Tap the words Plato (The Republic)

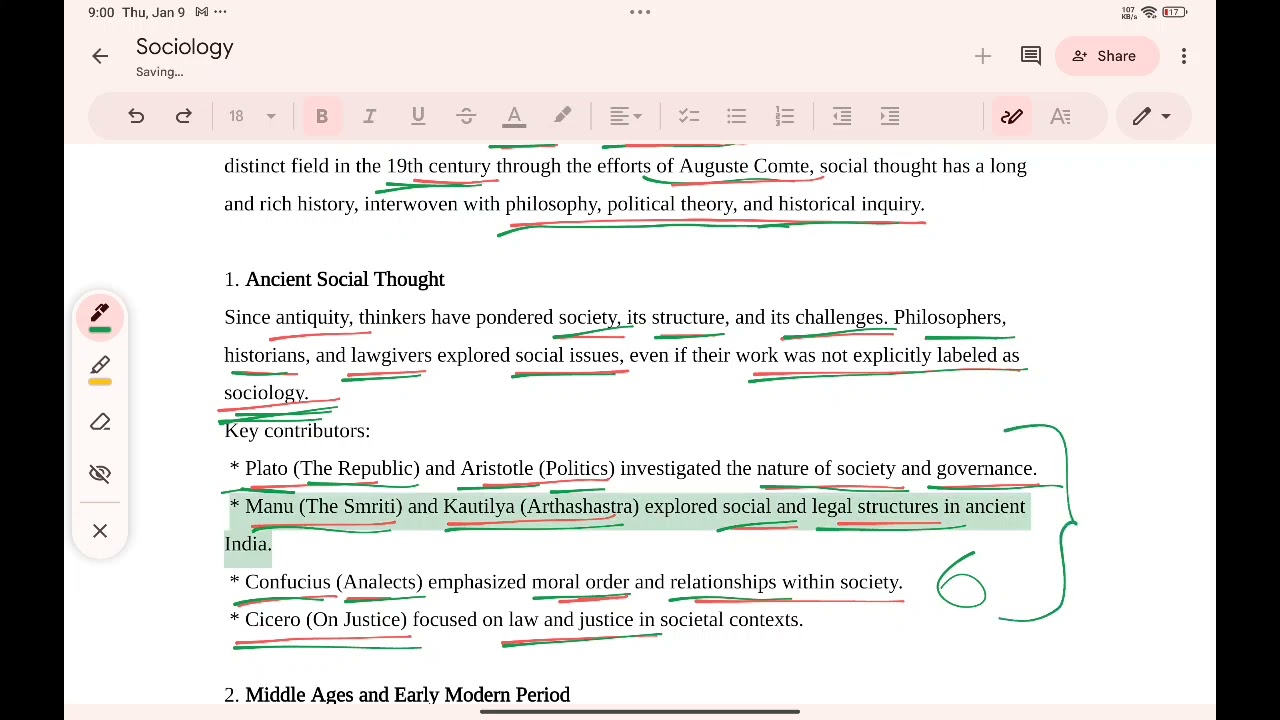click(332, 468)
